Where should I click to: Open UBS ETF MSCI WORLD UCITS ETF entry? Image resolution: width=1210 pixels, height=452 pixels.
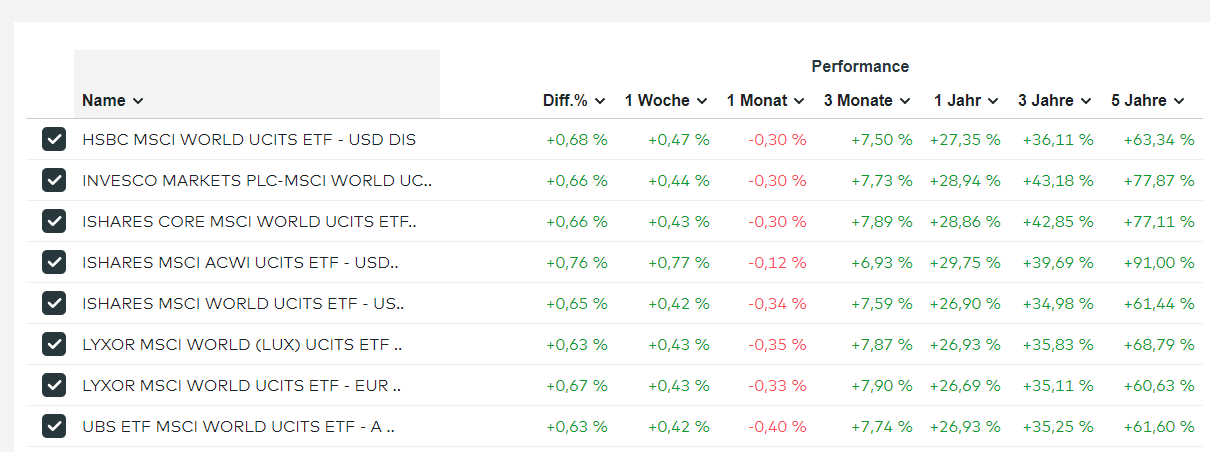[x=238, y=427]
